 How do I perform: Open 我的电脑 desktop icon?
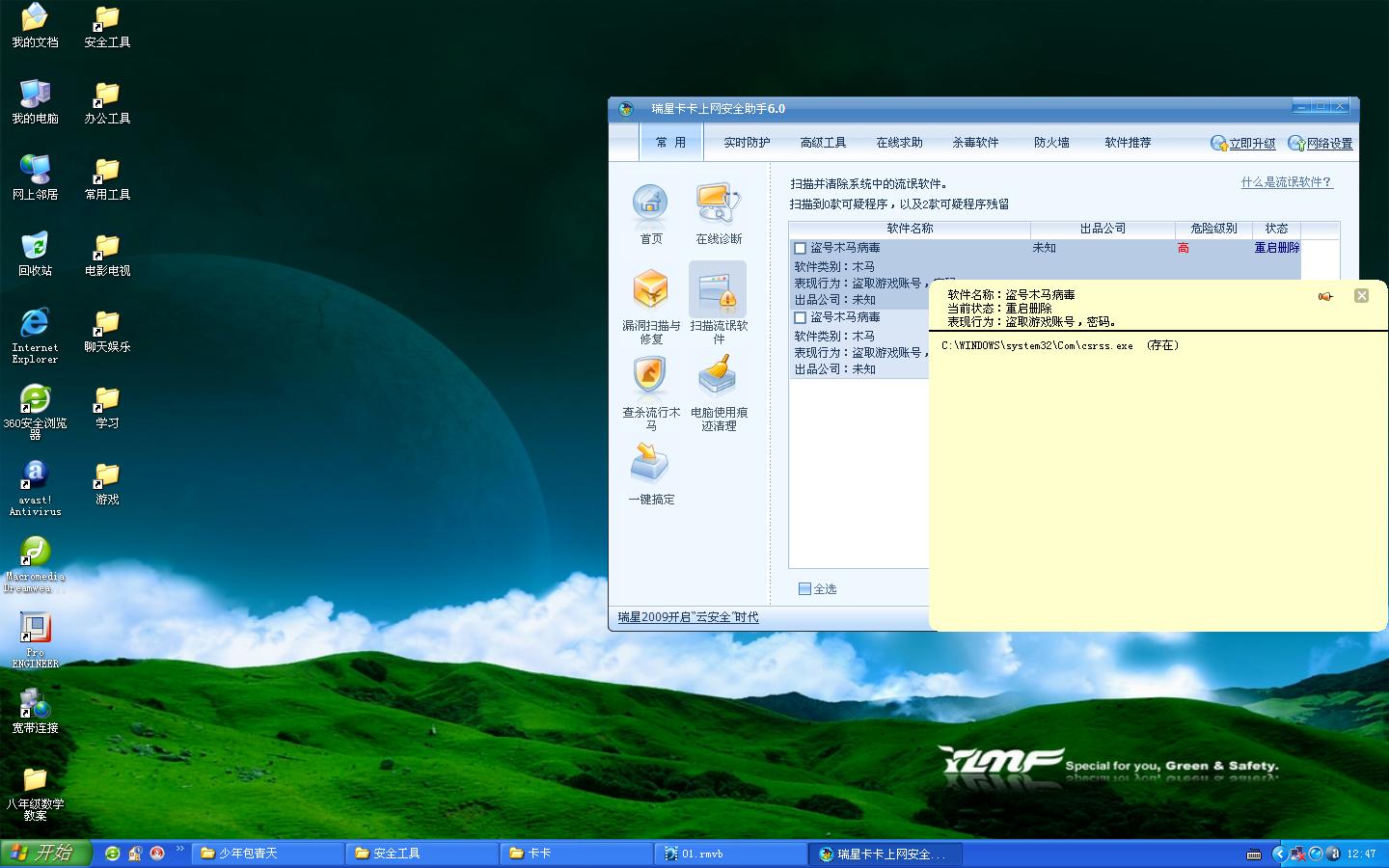point(35,102)
